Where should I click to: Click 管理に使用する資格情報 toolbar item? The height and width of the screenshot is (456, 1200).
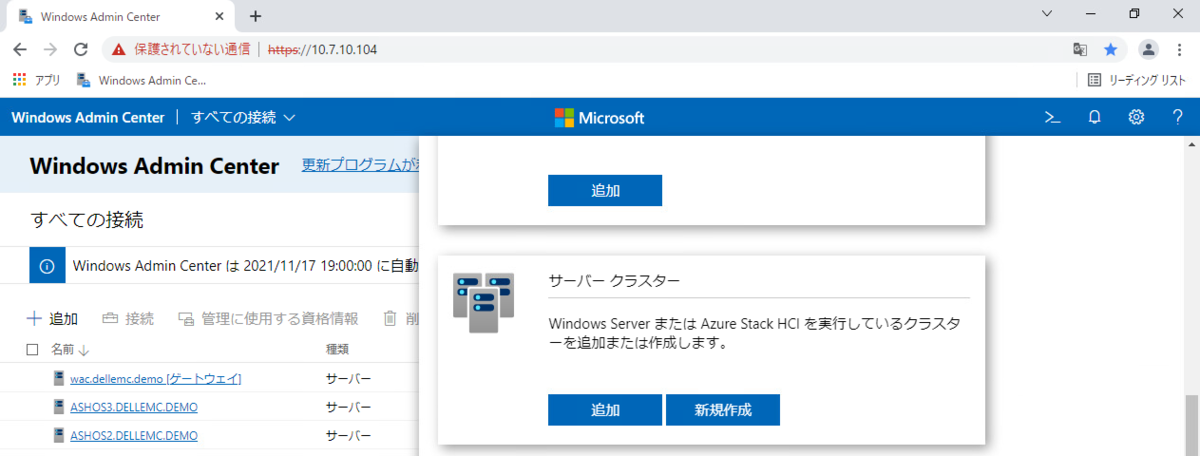click(268, 319)
